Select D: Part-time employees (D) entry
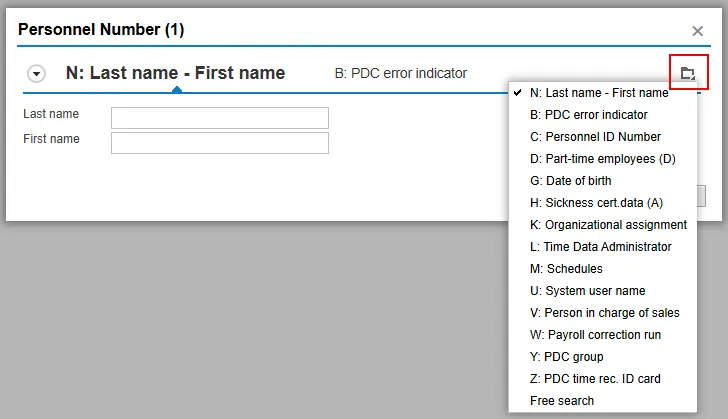Screen dimensions: 728x419 click(x=603, y=159)
